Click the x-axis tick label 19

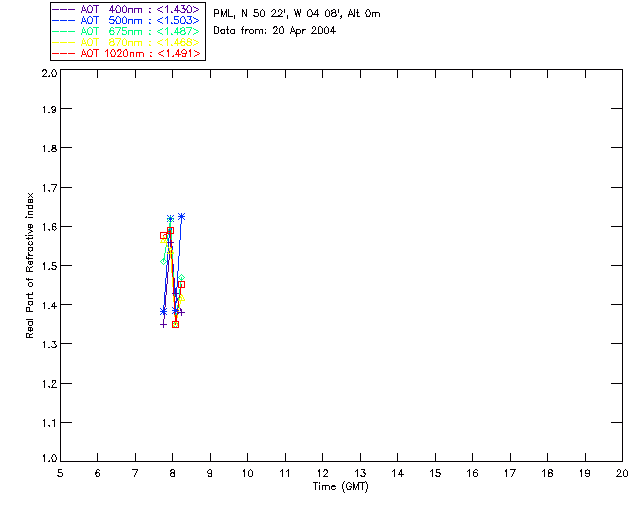[x=585, y=473]
